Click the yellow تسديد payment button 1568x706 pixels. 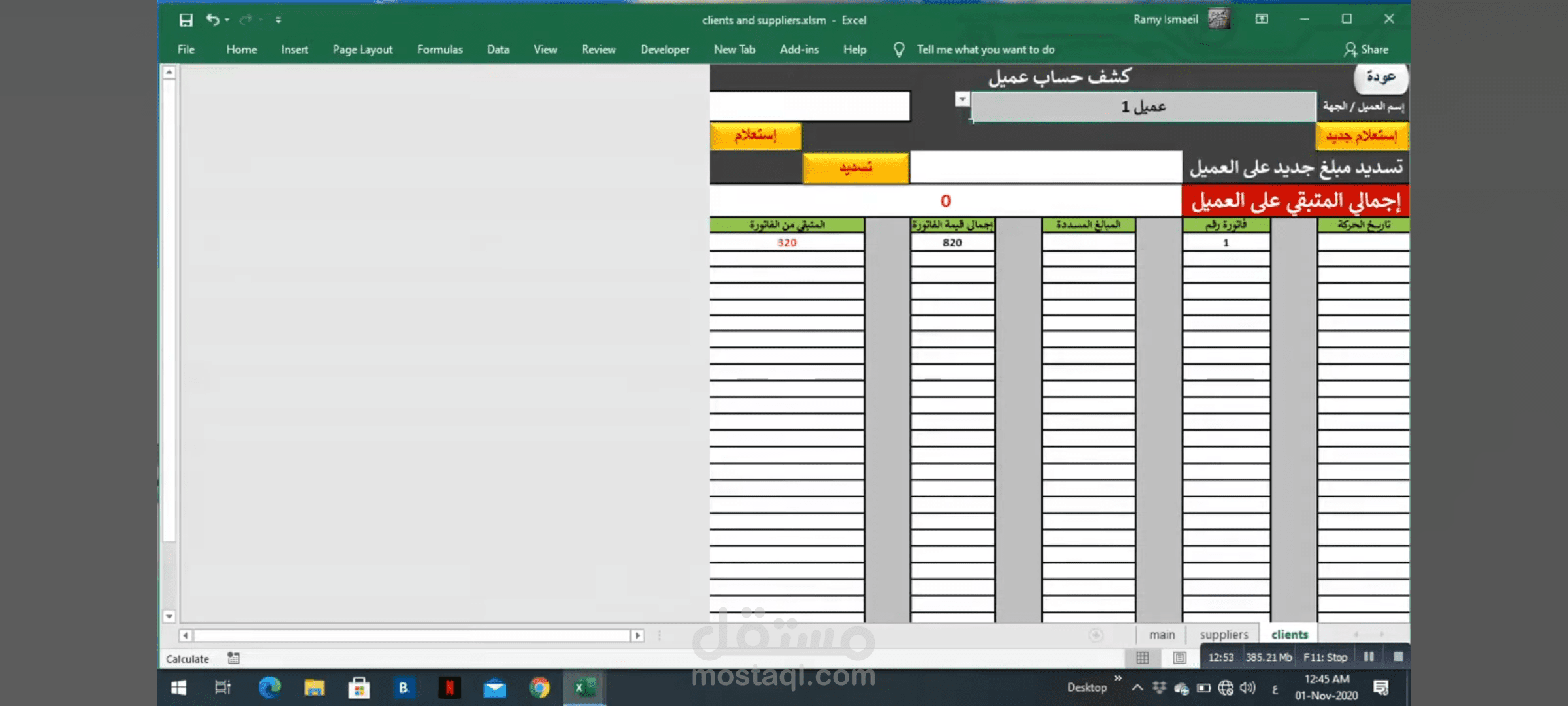855,167
